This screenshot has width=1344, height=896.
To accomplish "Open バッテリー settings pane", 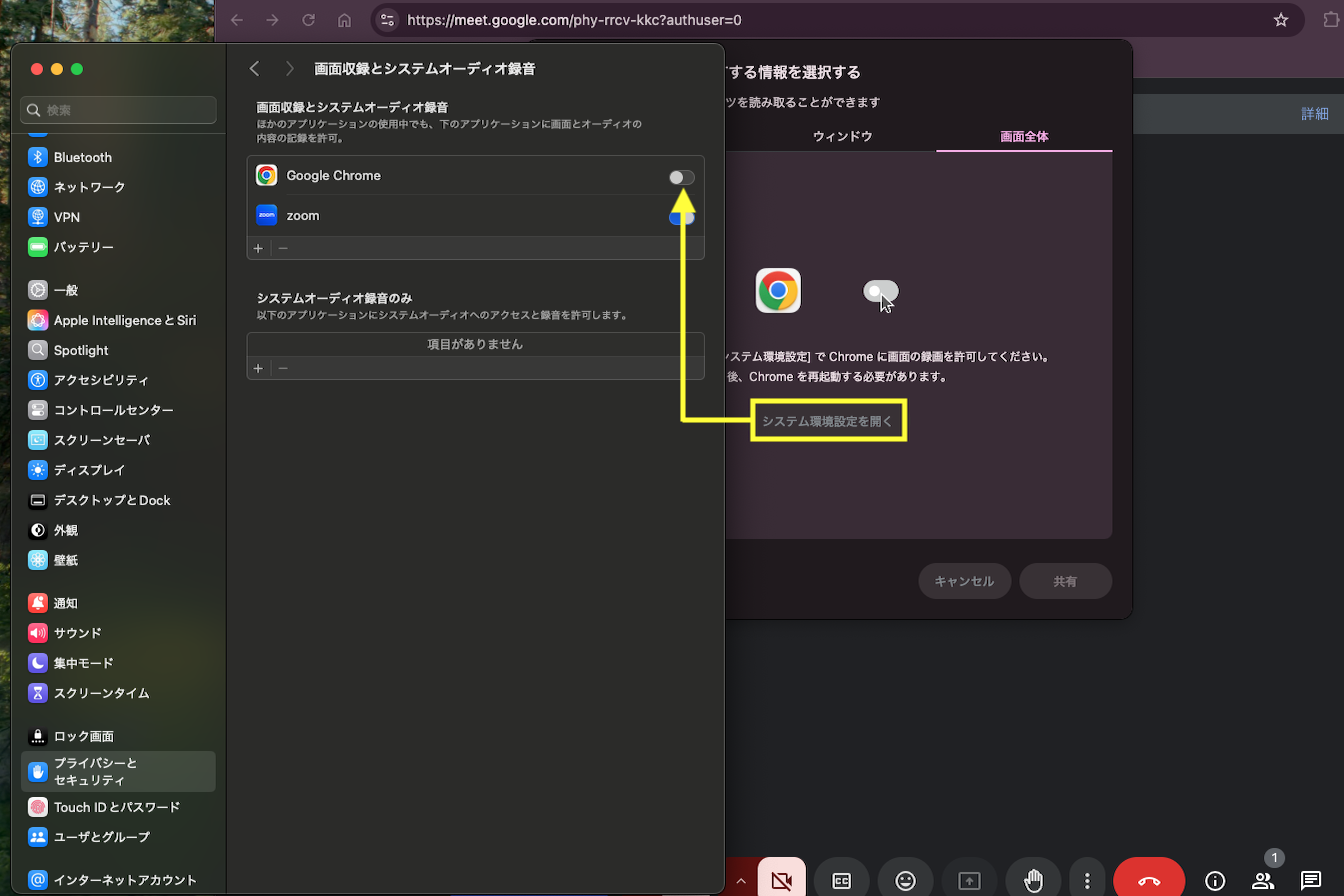I will coord(118,247).
